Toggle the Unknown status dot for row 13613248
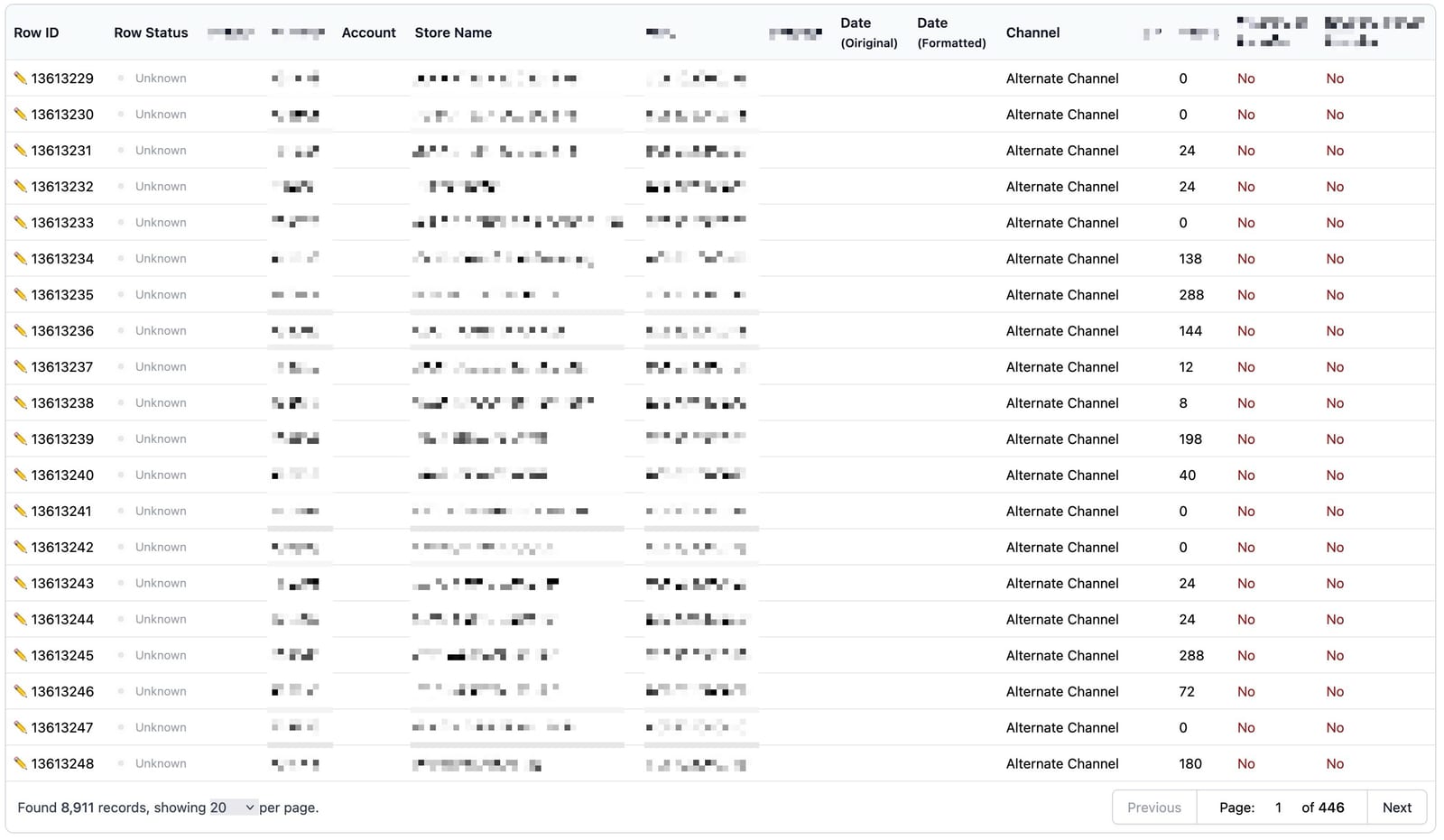1444x840 pixels. (120, 764)
